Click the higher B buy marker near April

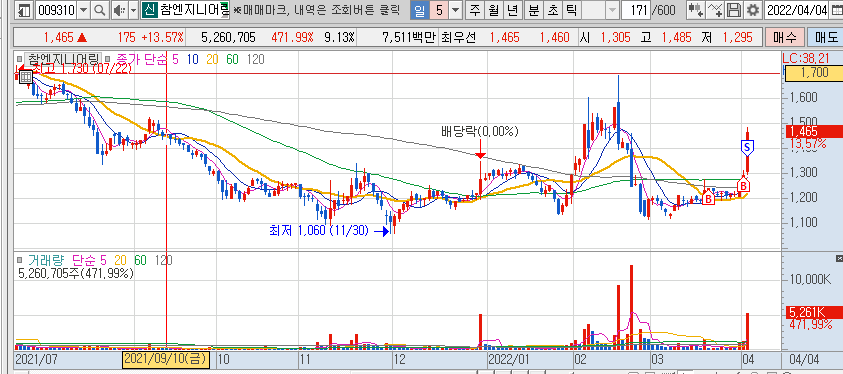[x=744, y=186]
